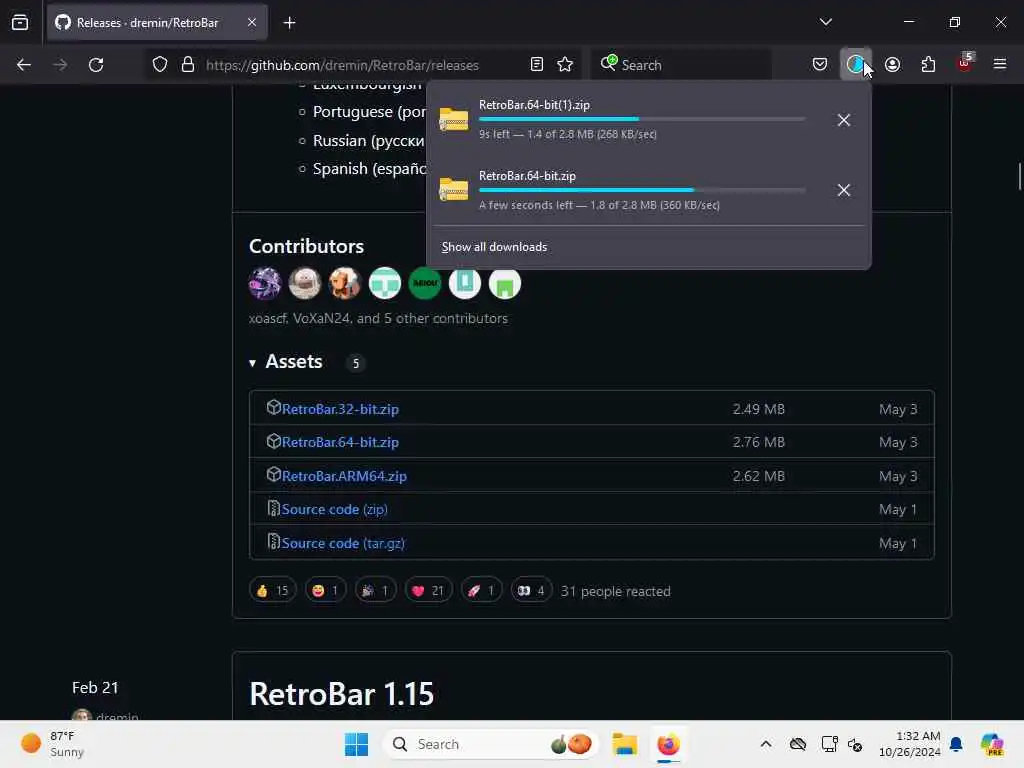1024x768 pixels.
Task: Save page to Pocket
Action: (820, 64)
